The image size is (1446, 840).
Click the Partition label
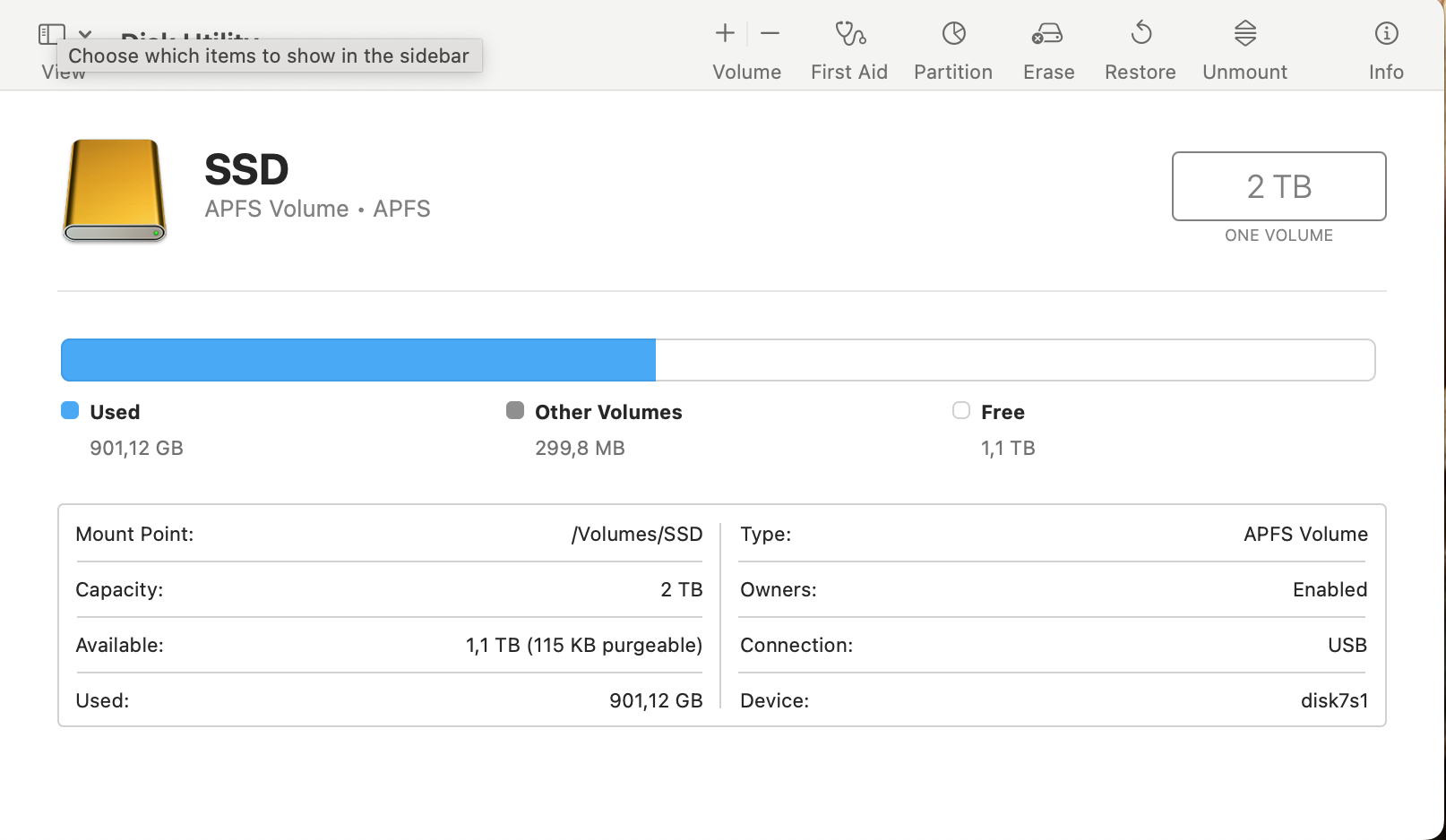953,72
